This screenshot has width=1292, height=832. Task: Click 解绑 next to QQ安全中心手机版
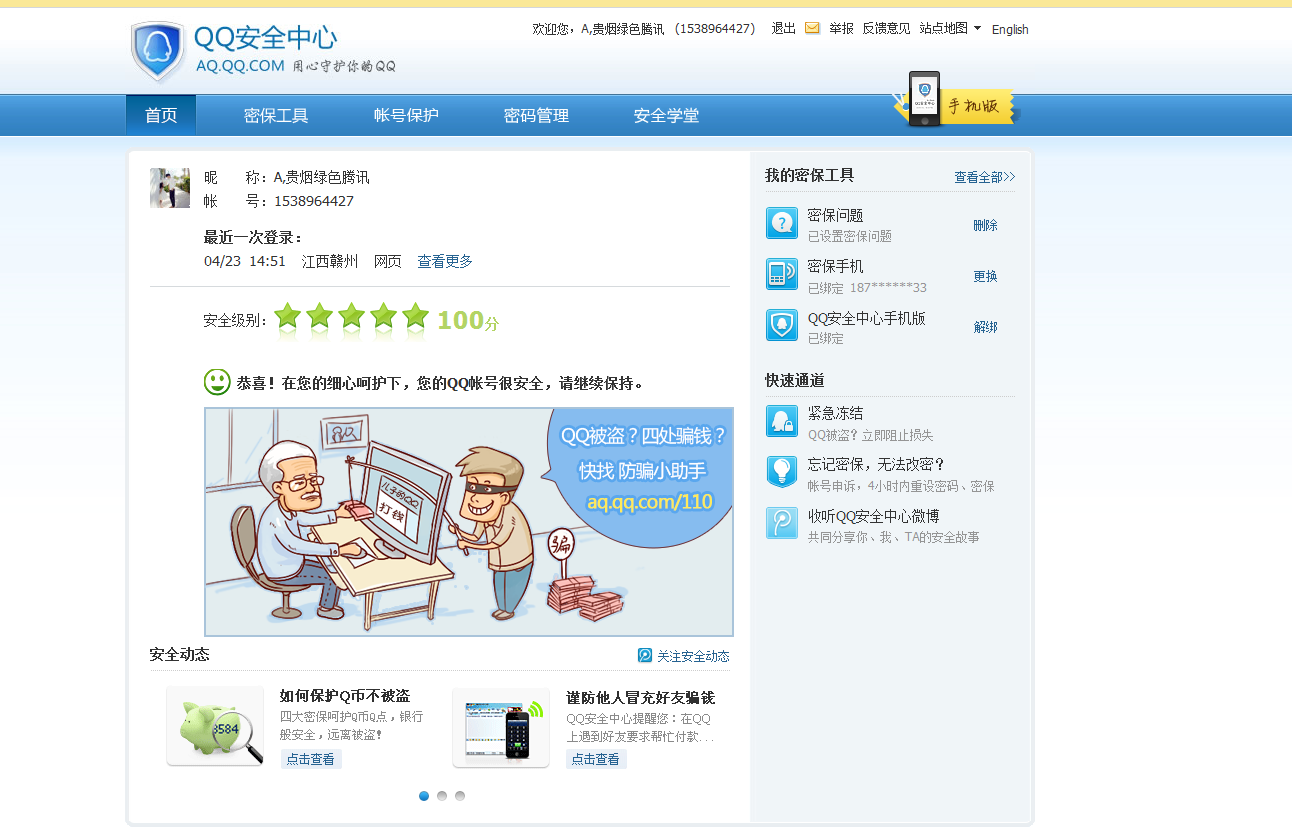coord(985,327)
